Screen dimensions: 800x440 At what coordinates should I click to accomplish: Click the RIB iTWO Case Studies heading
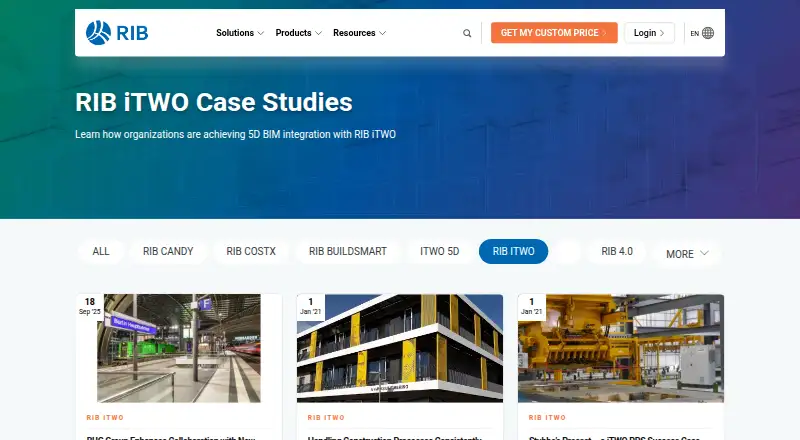tap(214, 102)
